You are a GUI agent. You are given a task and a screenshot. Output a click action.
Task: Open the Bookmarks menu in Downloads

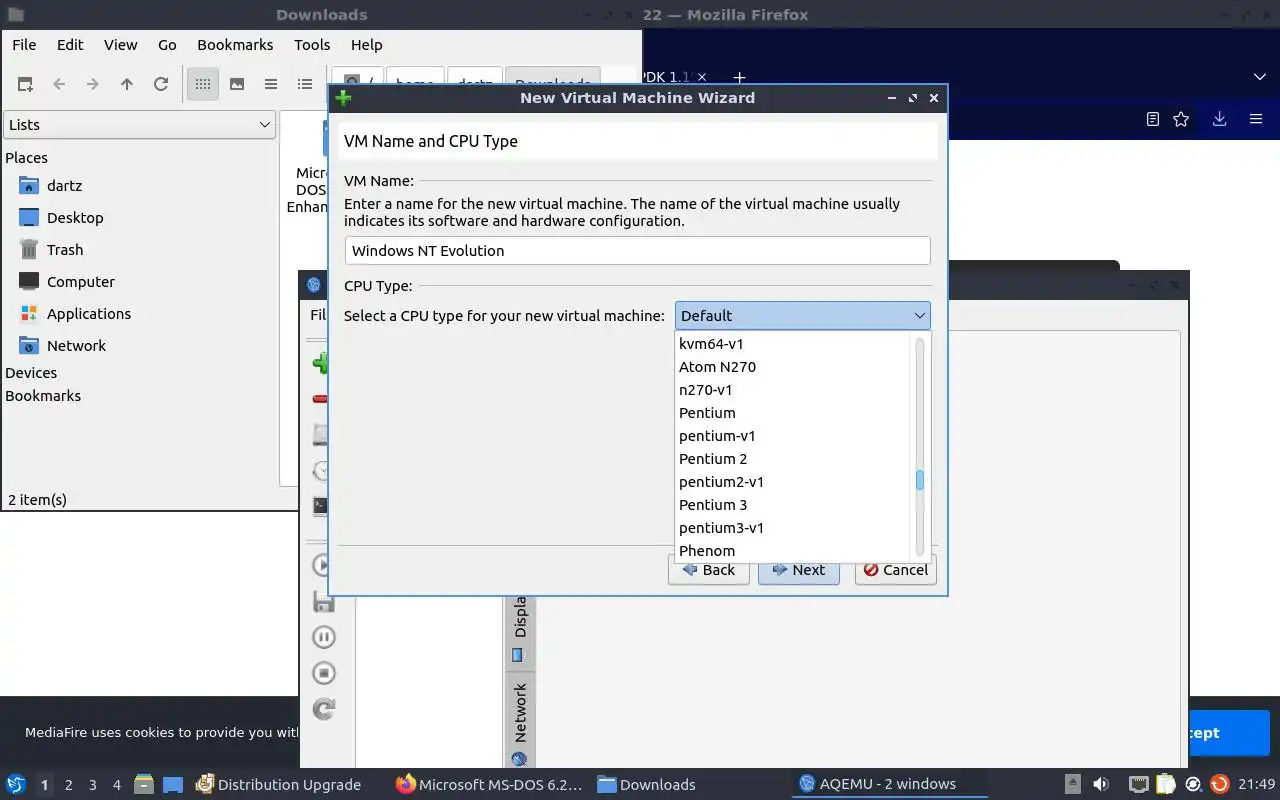click(x=235, y=44)
